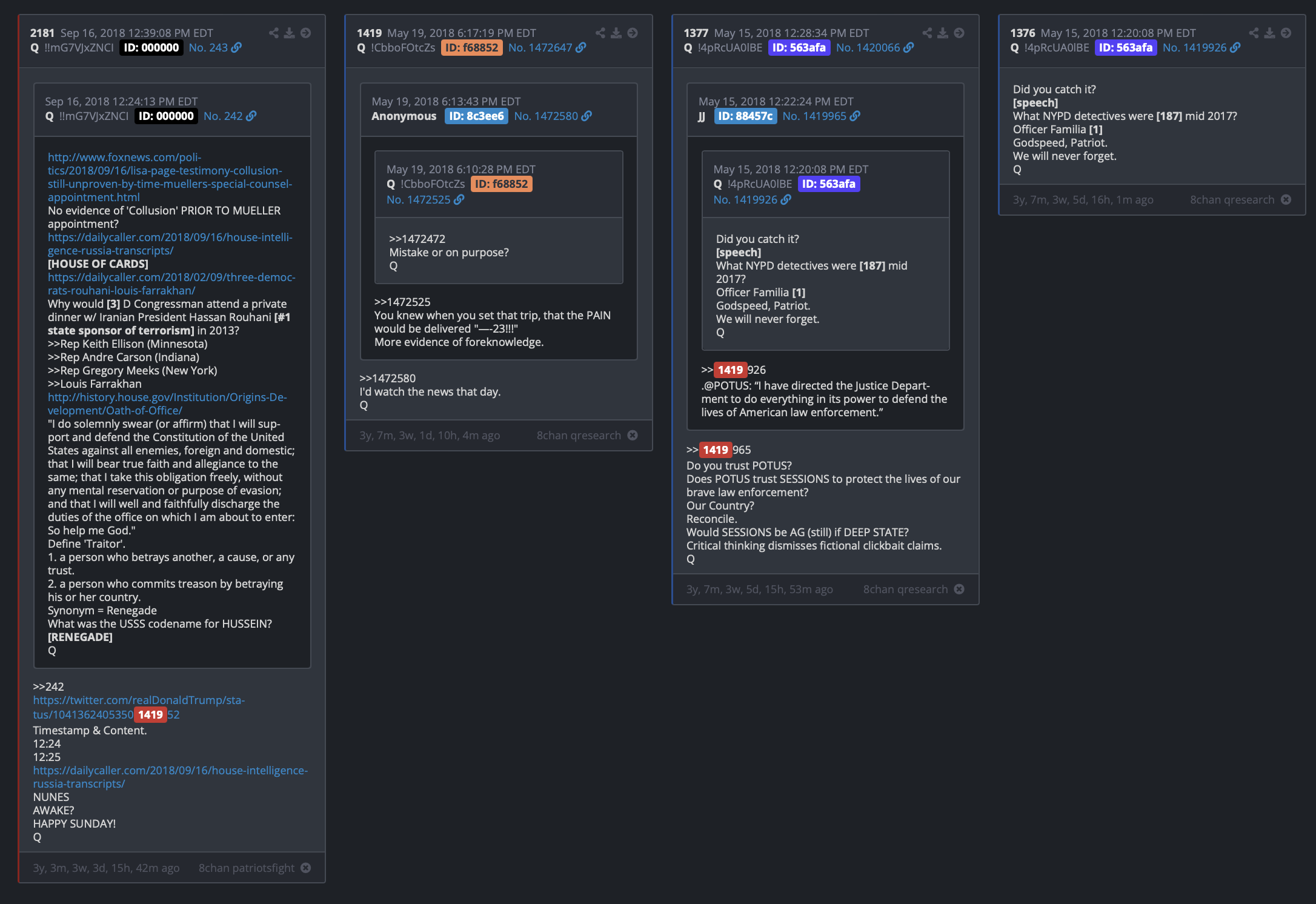1316x904 pixels.
Task: Click the ID: 000000 badge in post 2181 header
Action: (151, 47)
